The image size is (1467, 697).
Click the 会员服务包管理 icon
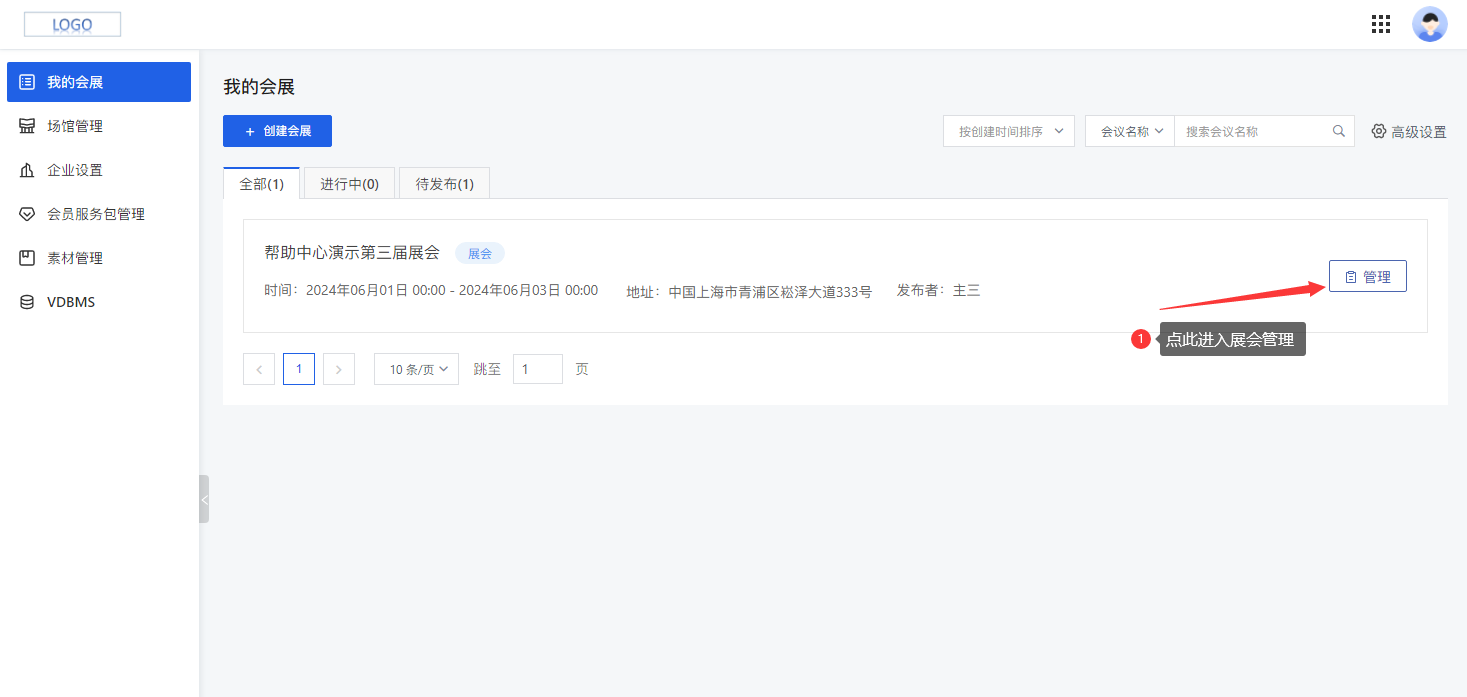click(26, 213)
